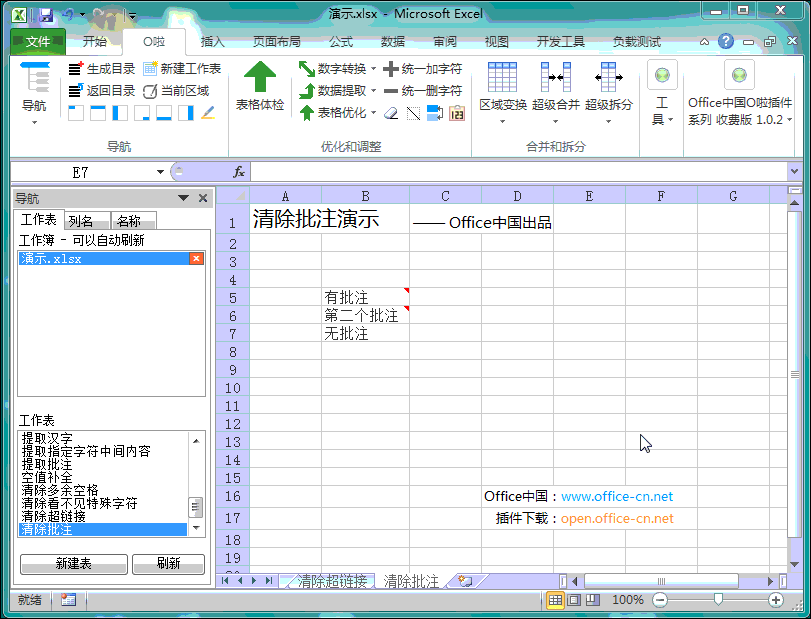Open Excel Help with the question mark

[726, 41]
